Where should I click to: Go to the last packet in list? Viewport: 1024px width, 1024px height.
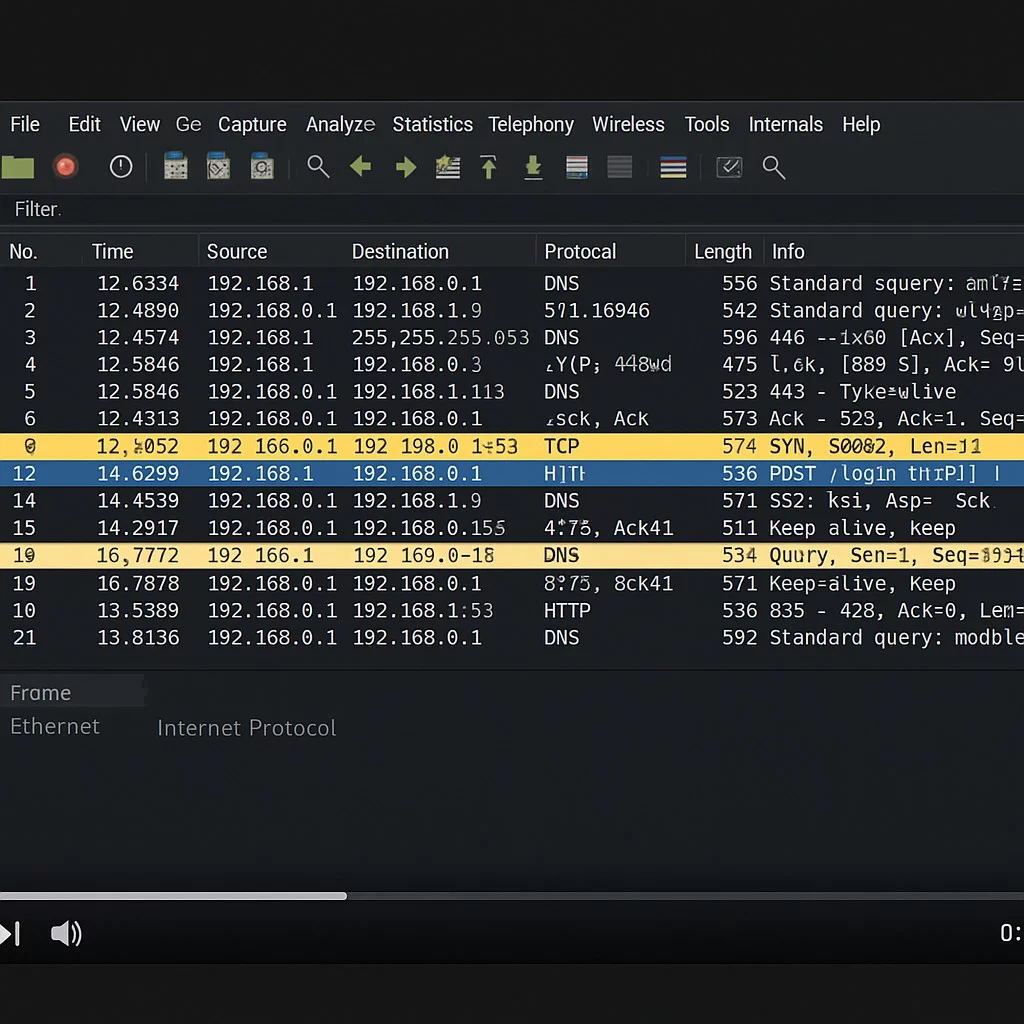533,167
